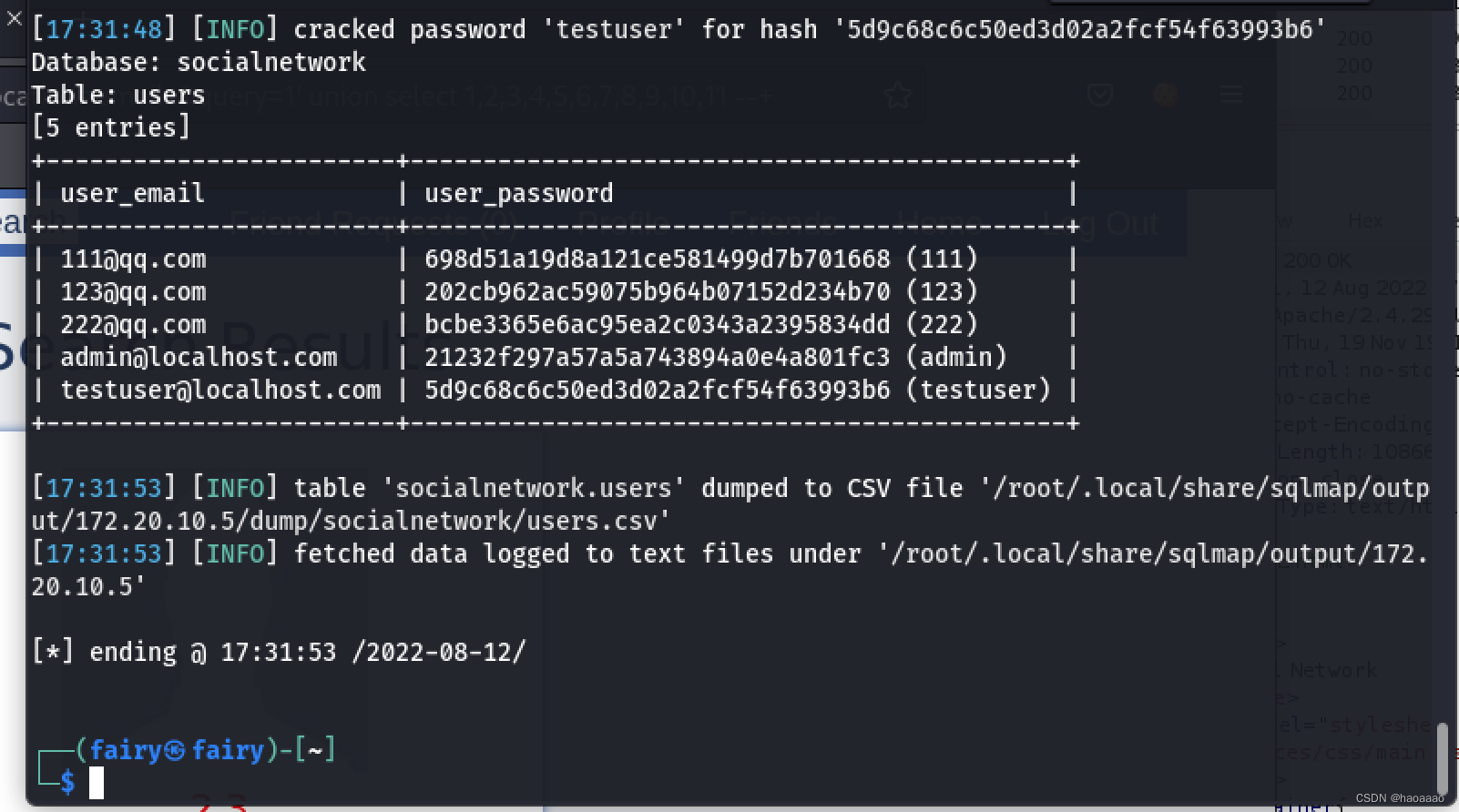
Task: Switch to the Raw tab in the response panel
Action: pos(1284,220)
